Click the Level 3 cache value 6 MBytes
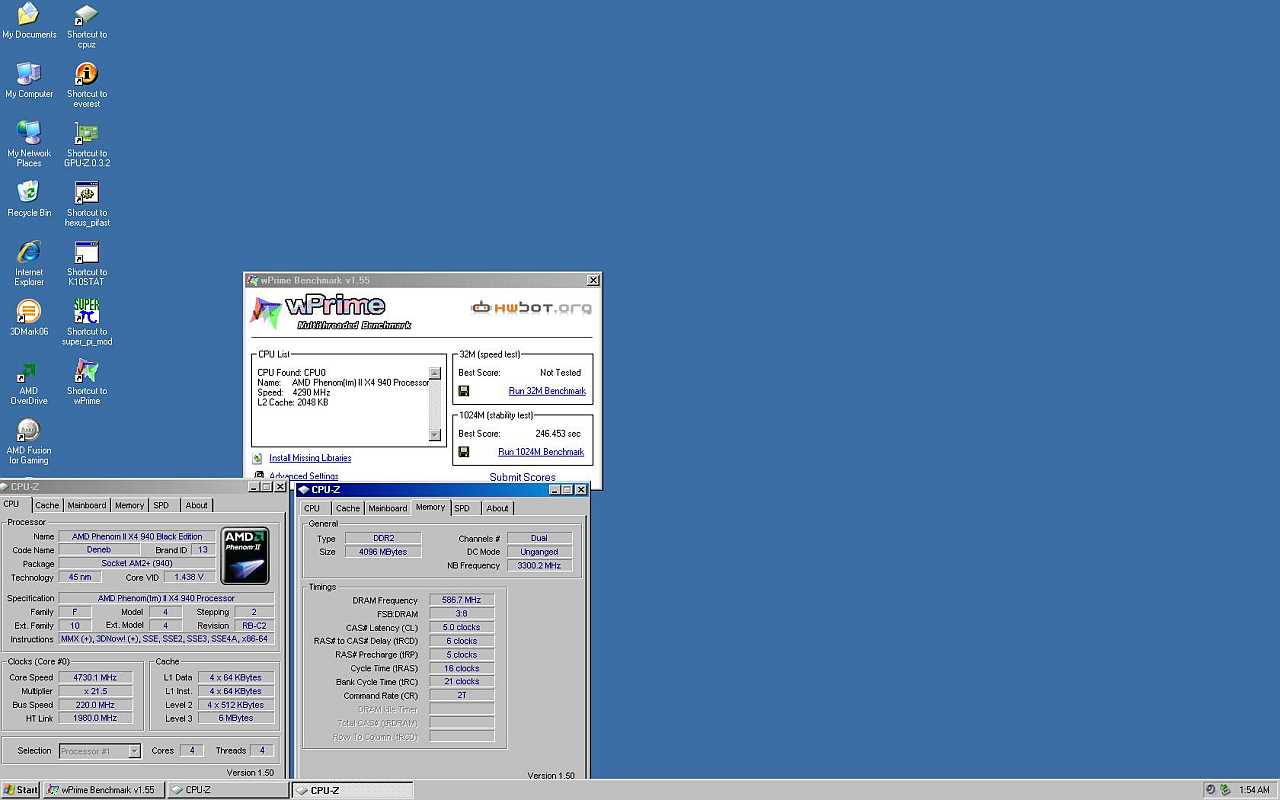The height and width of the screenshot is (800, 1280). click(x=235, y=718)
